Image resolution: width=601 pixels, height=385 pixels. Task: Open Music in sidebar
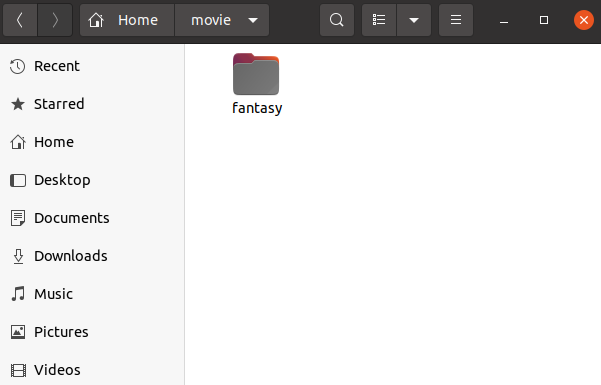coord(92,294)
